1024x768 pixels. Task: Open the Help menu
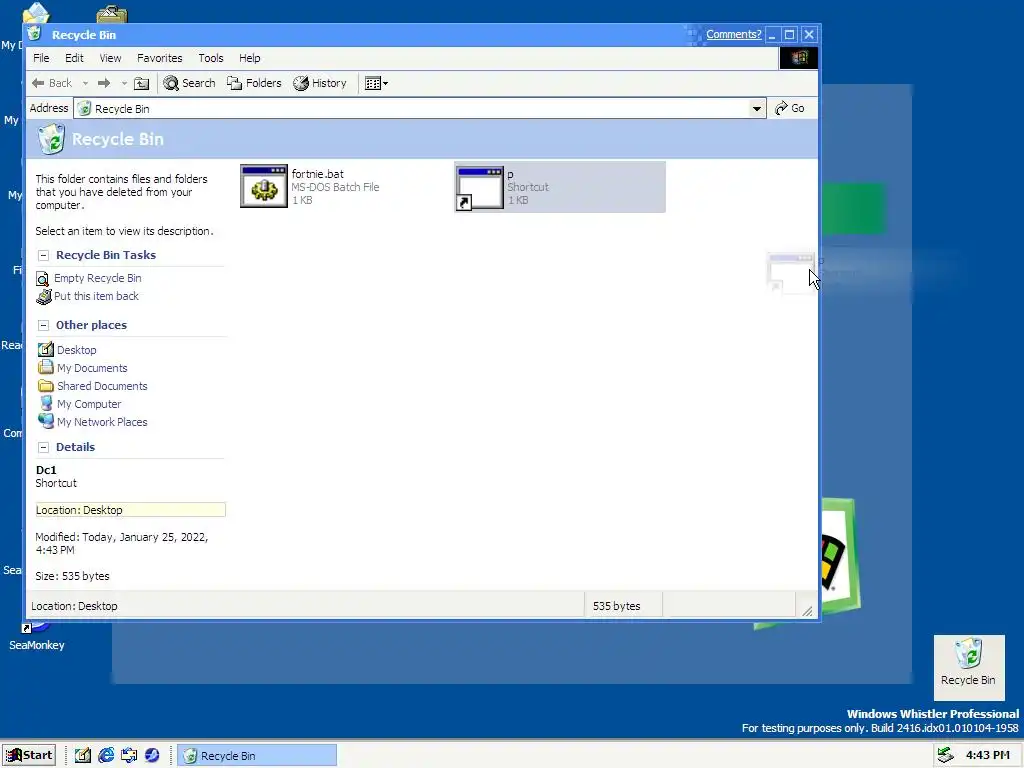[249, 58]
